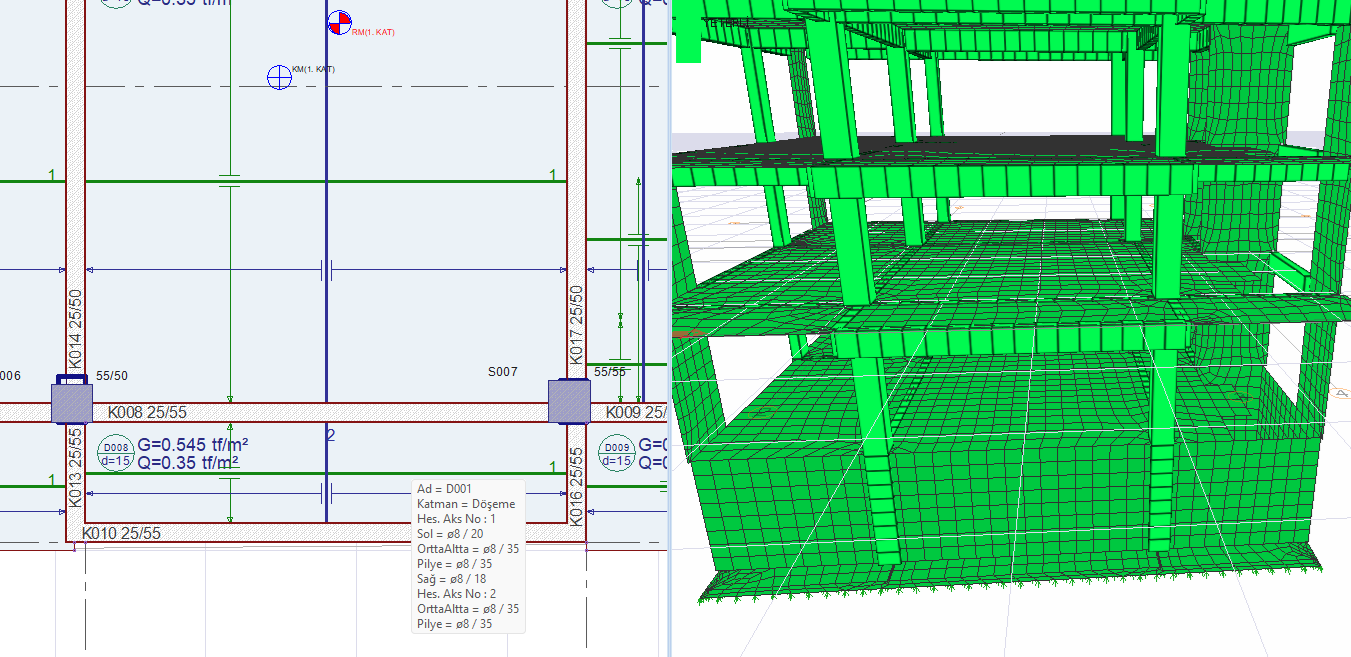Click the G=0.545 tf/m² load text
The height and width of the screenshot is (657, 1351).
(193, 445)
